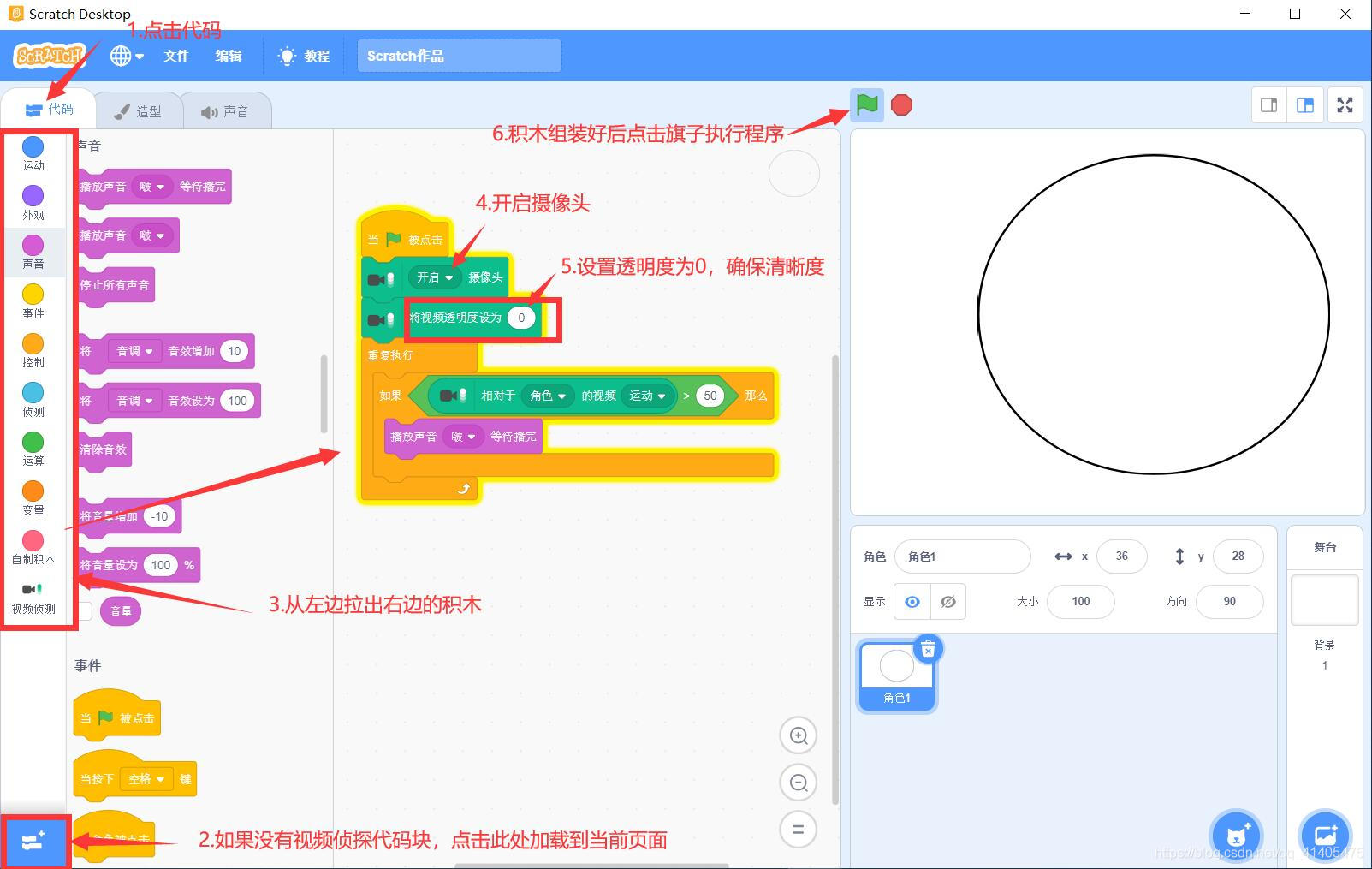This screenshot has width=1372, height=869.
Task: Click the workspace vertical scrollbar
Action: coord(835,580)
